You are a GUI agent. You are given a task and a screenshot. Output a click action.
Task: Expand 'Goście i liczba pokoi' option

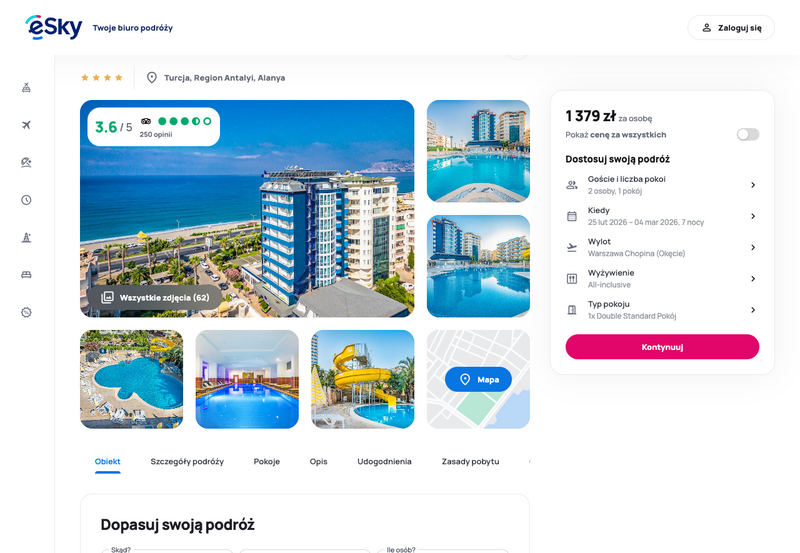pos(662,185)
